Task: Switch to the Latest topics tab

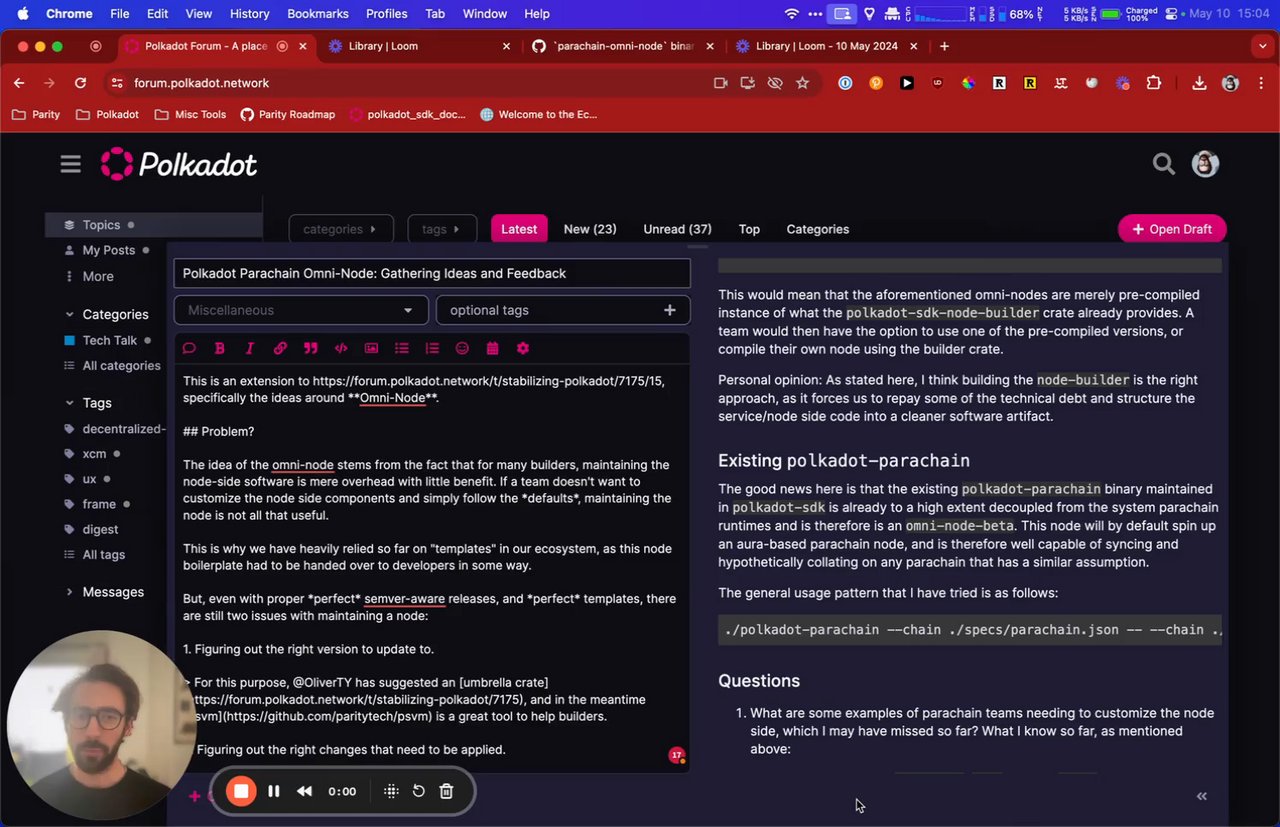Action: [x=519, y=229]
